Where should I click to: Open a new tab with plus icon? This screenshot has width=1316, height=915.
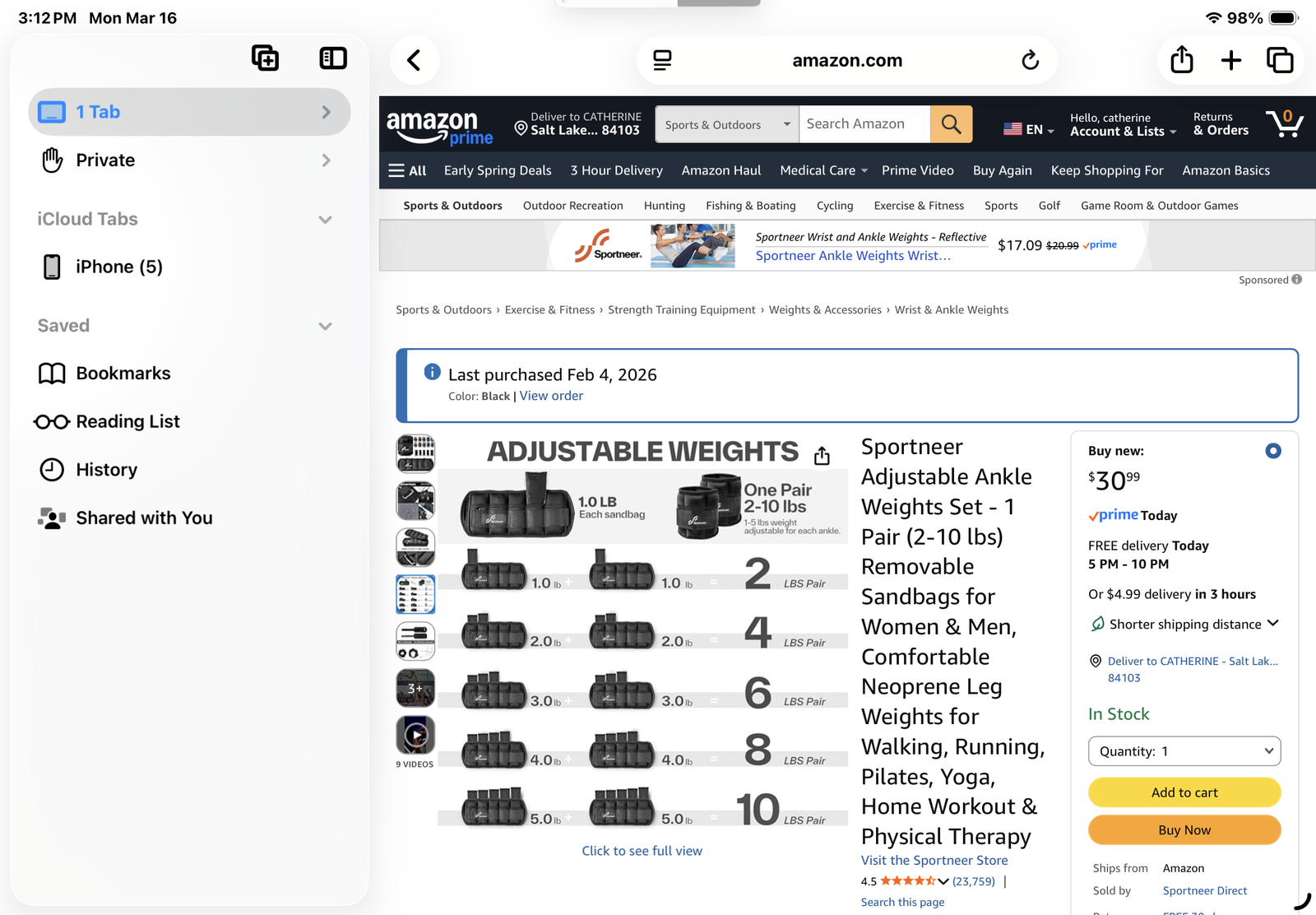[1231, 60]
